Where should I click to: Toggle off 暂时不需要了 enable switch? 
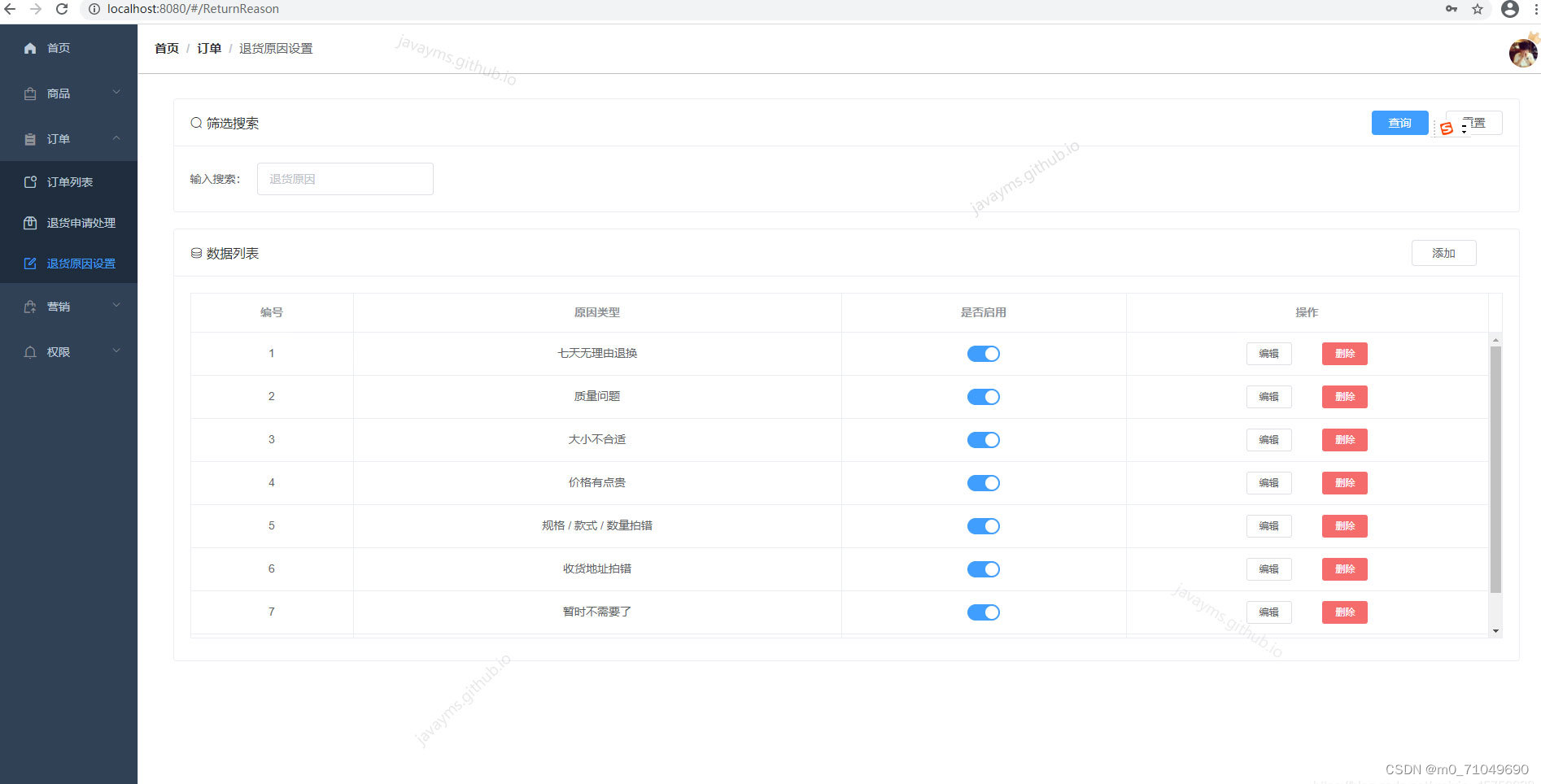(x=983, y=612)
